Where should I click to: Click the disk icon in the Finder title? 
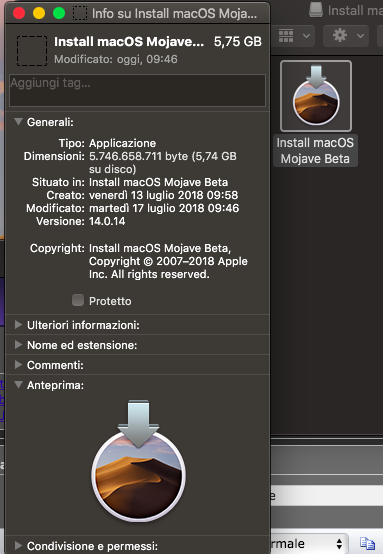(x=316, y=10)
